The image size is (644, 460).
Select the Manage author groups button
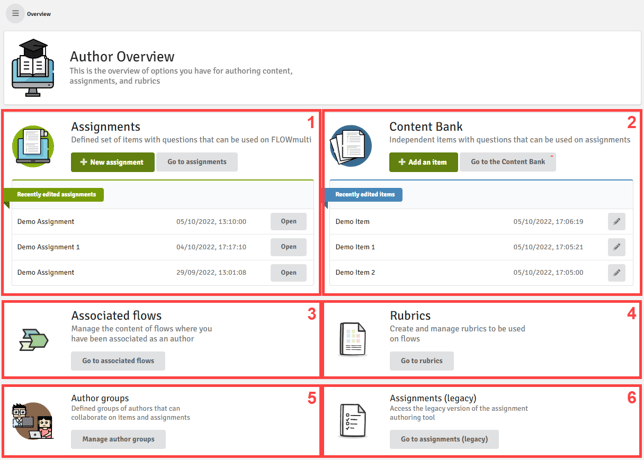(x=118, y=439)
